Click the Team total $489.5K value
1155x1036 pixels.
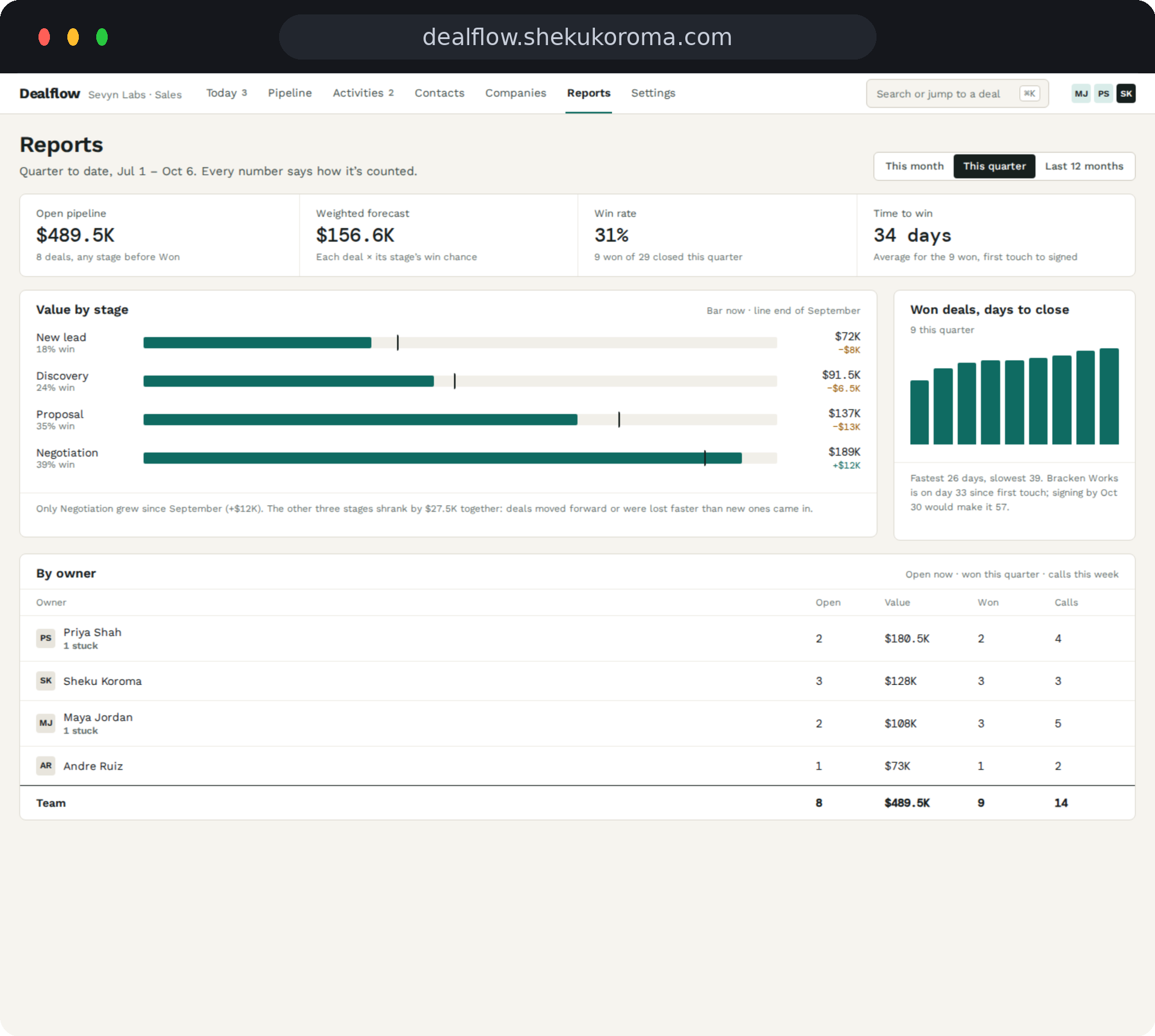[907, 803]
